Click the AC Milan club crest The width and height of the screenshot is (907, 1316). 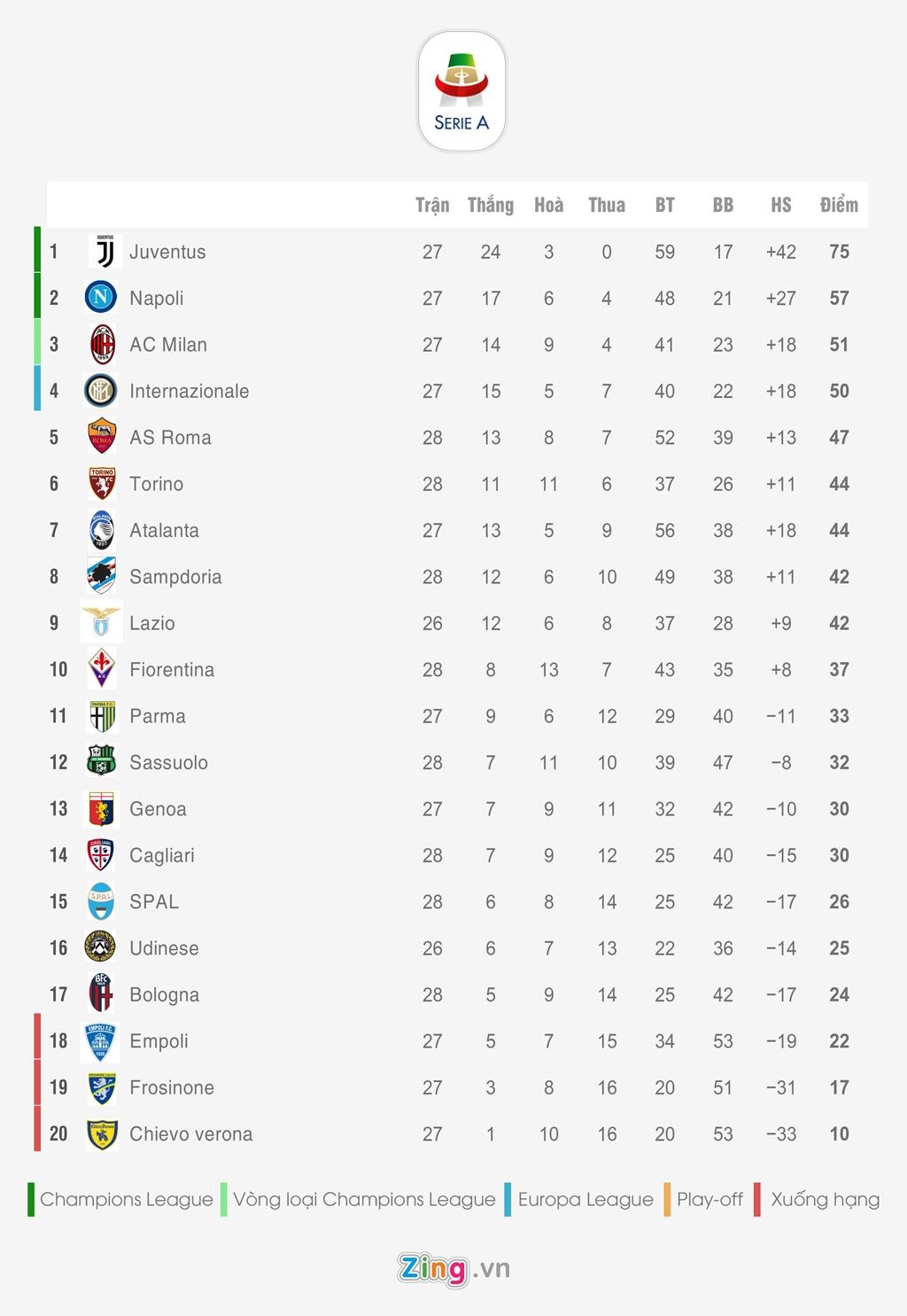103,345
